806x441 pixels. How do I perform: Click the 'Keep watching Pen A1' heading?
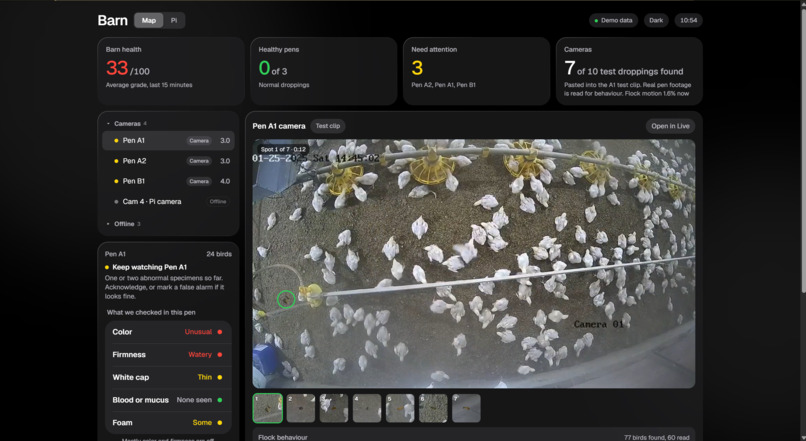click(x=150, y=267)
